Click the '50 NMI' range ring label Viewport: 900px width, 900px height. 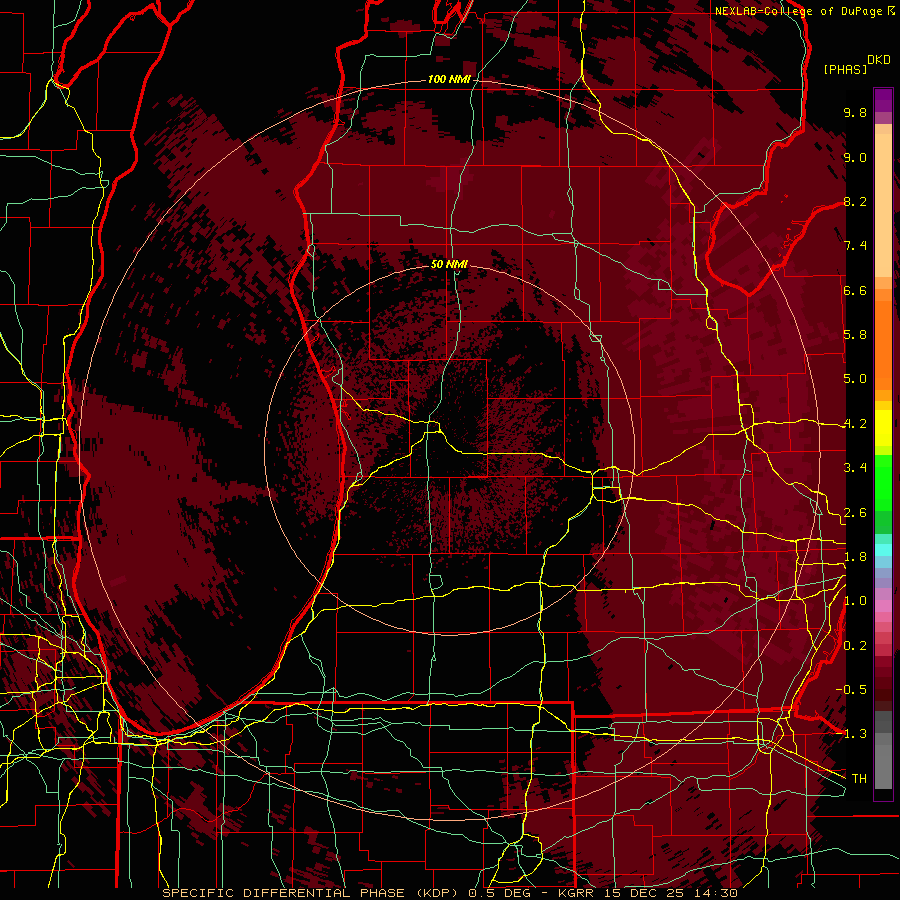pos(449,264)
